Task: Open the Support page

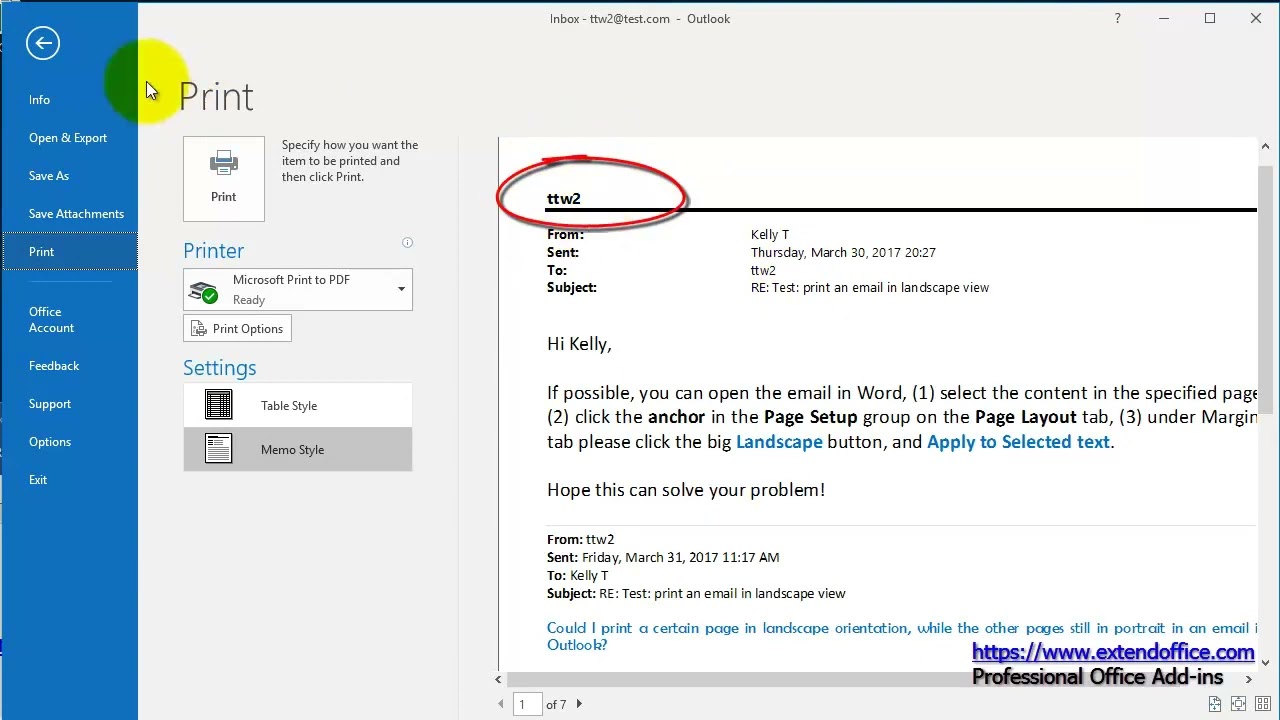Action: [50, 404]
